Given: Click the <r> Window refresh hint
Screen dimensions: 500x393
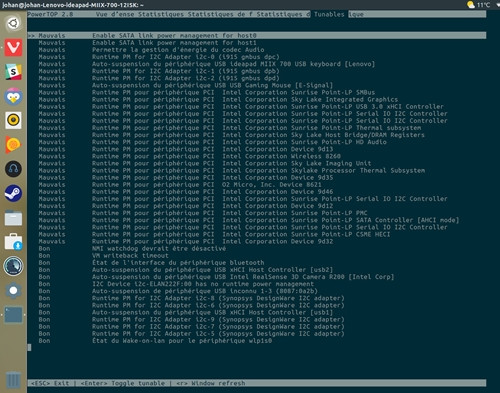Looking at the screenshot, I should (x=210, y=383).
